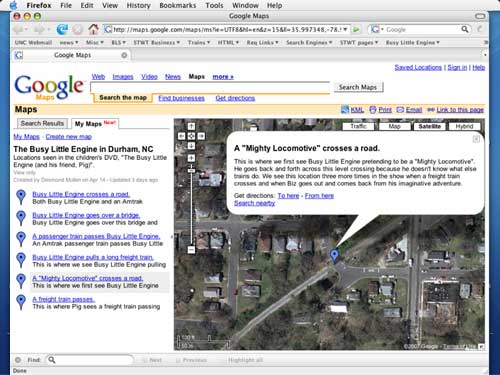
Task: Zoom out with the minus map button
Action: [x=191, y=249]
